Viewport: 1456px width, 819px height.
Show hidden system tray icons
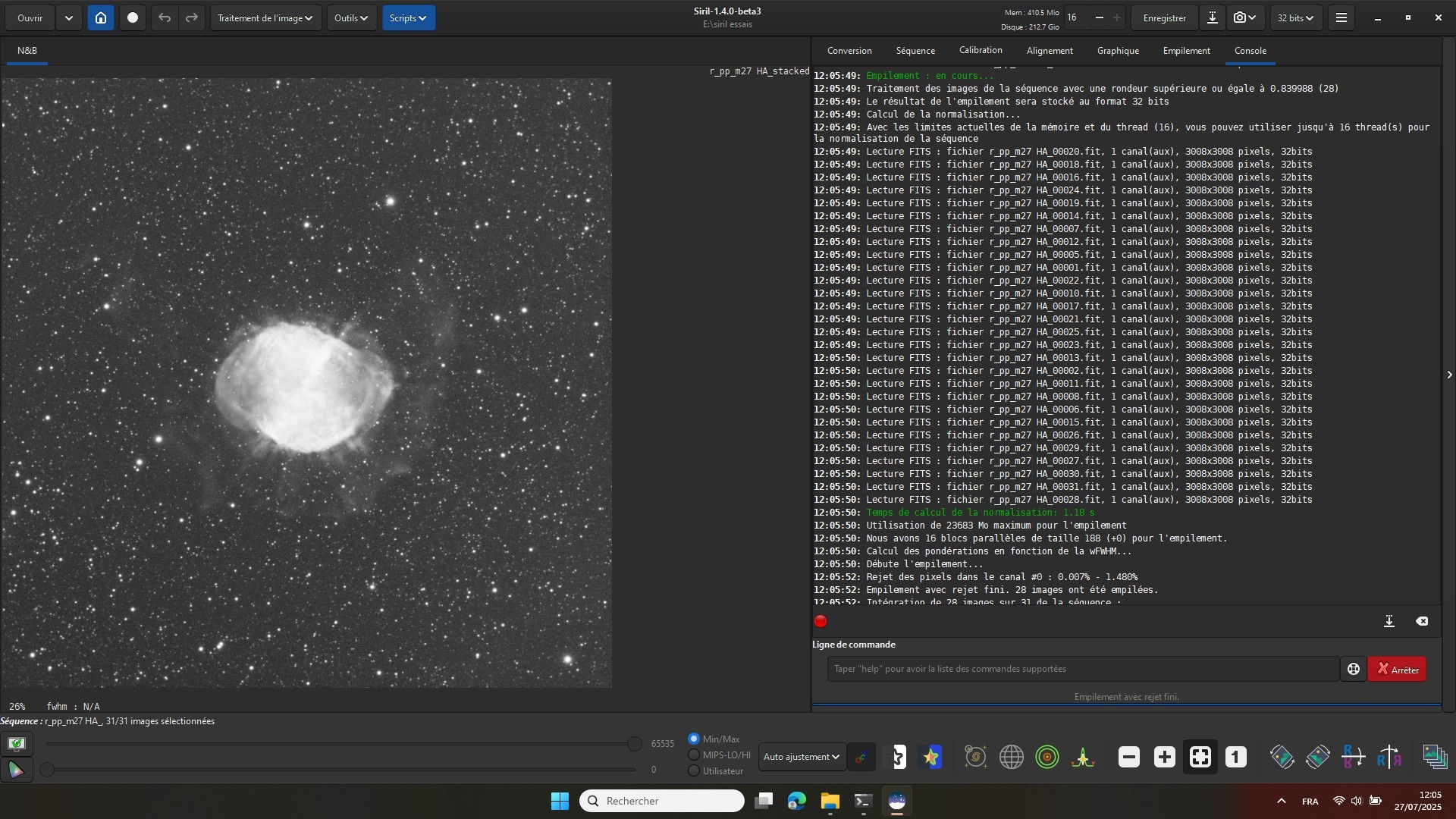1282,801
